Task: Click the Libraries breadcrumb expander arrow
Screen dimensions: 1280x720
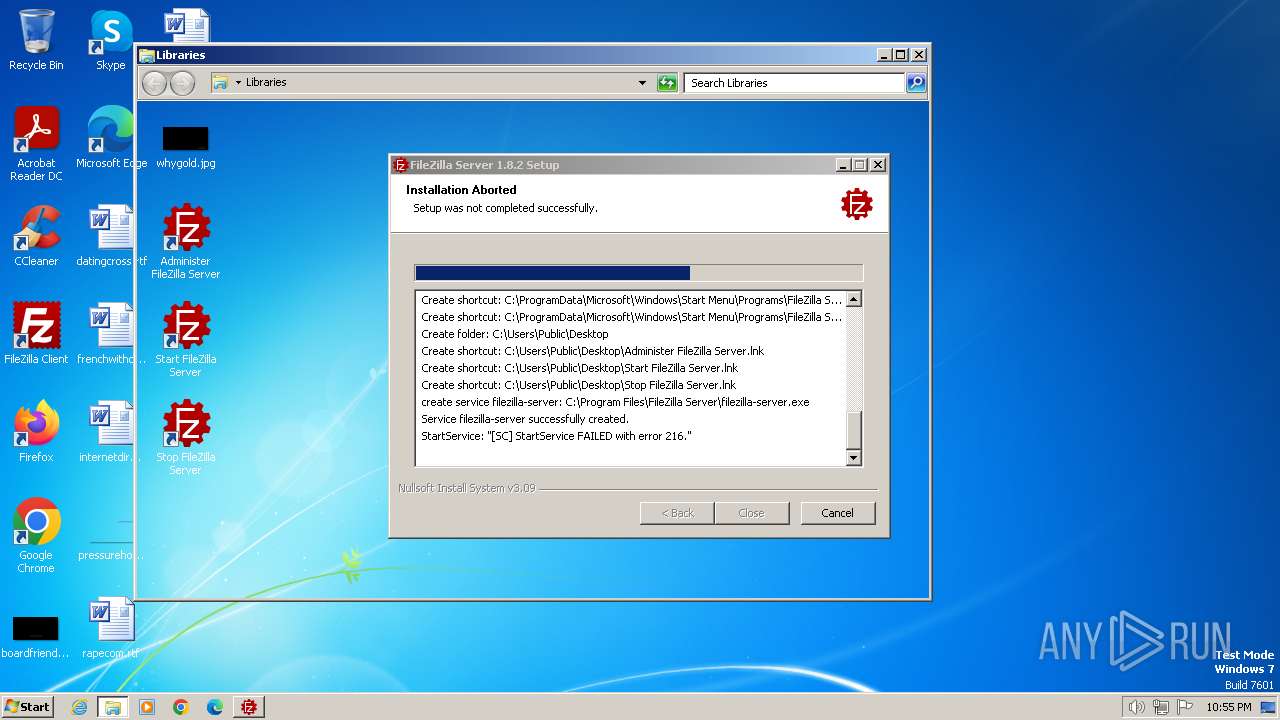Action: (x=238, y=83)
